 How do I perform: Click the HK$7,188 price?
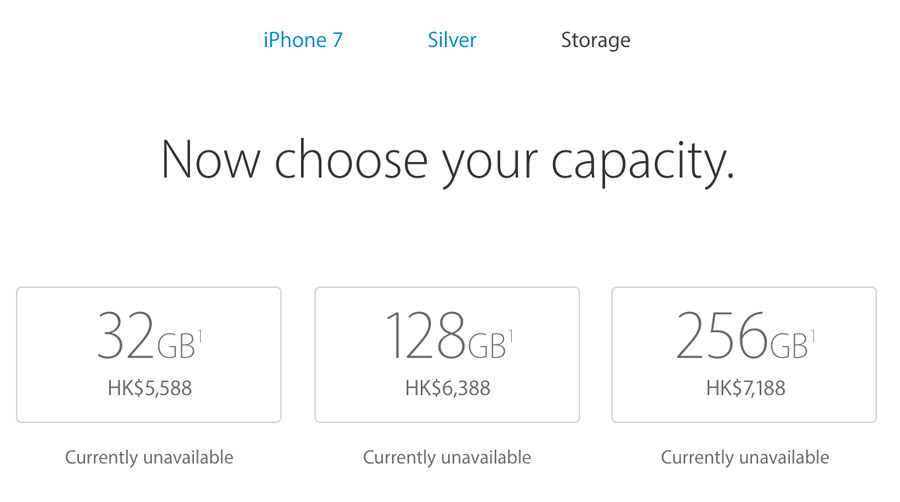click(x=745, y=388)
